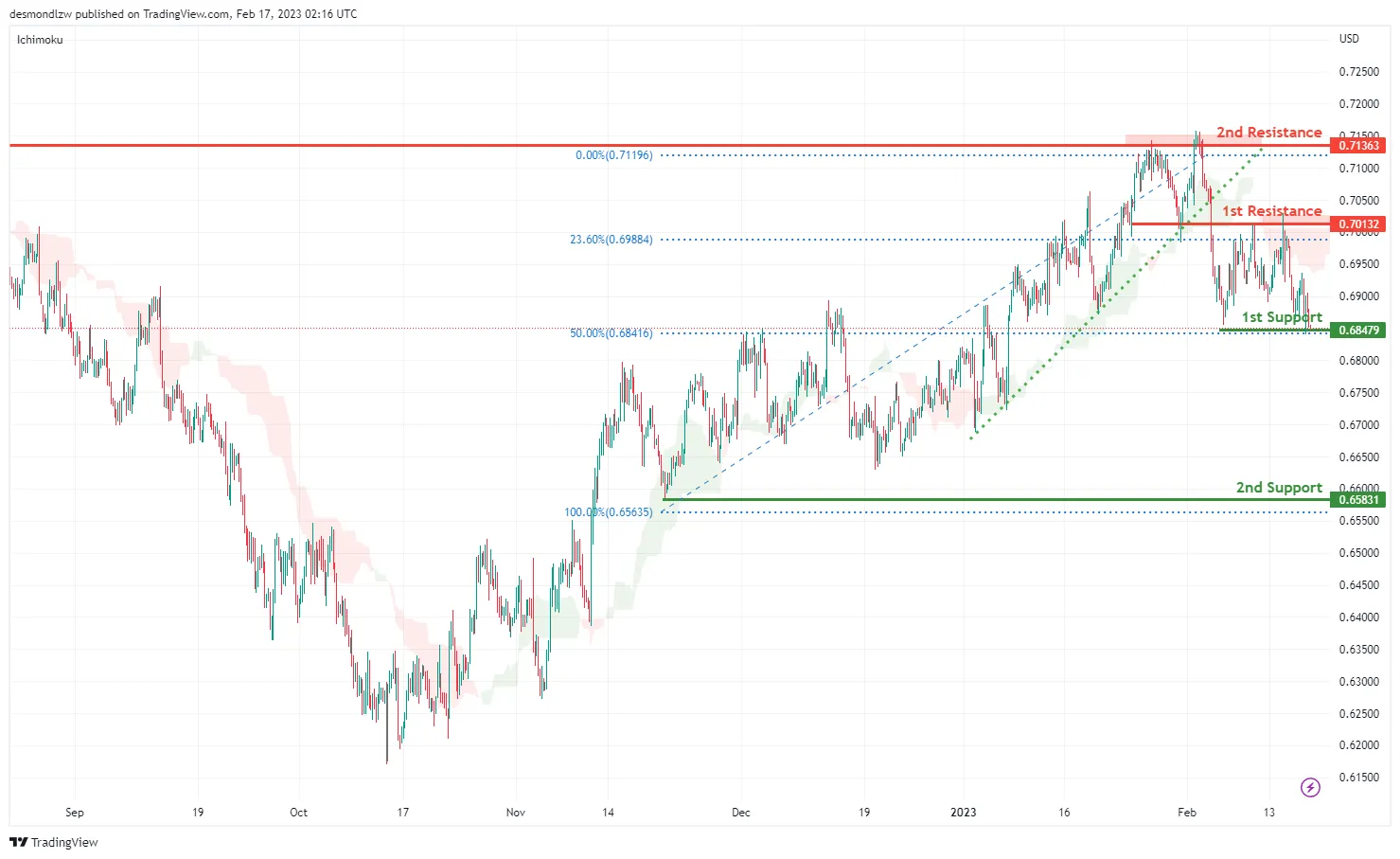Image resolution: width=1400 pixels, height=859 pixels.
Task: Click the Sep label on time axis
Action: pyautogui.click(x=75, y=813)
